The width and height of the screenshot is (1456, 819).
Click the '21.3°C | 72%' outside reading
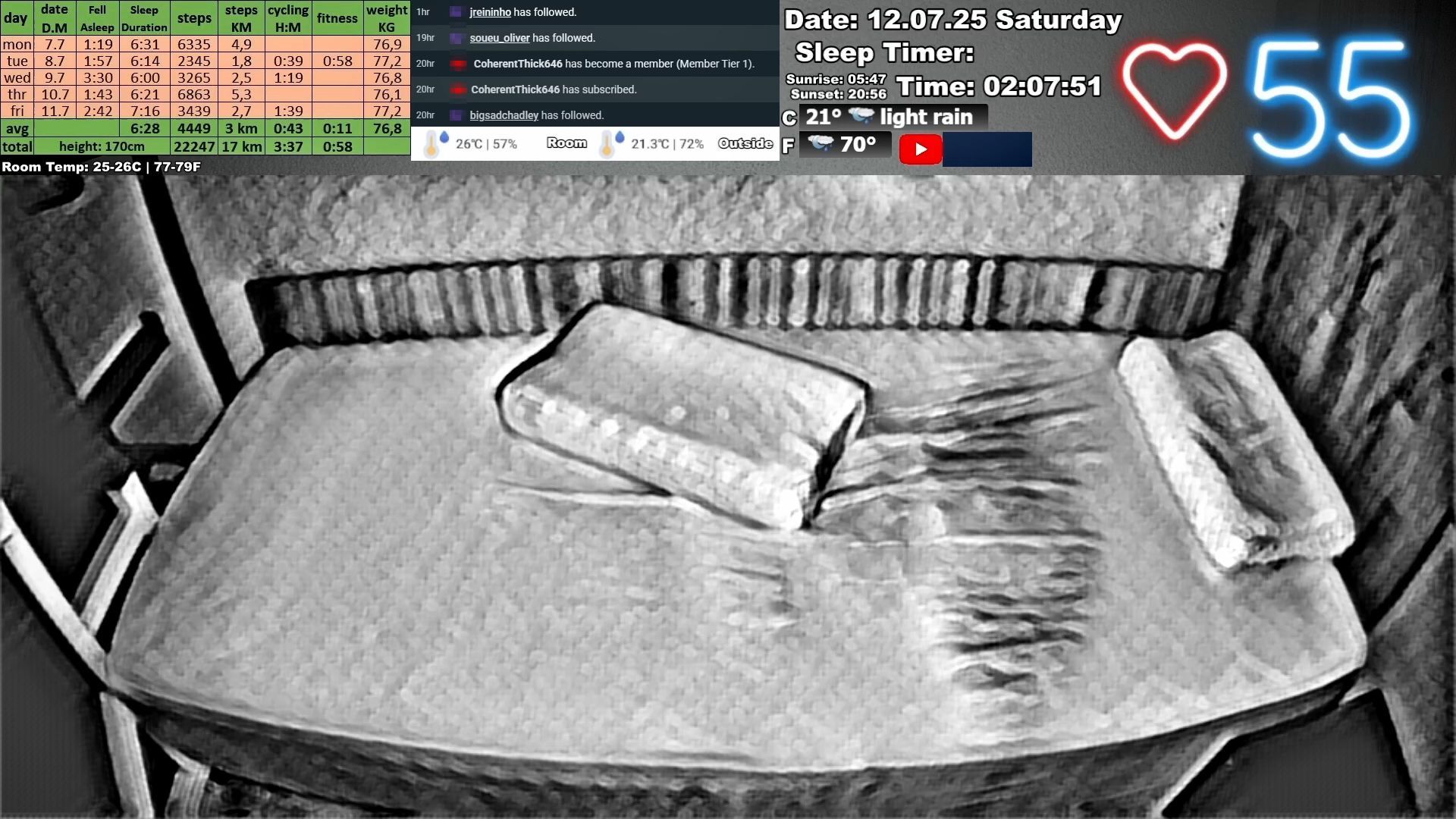point(667,144)
